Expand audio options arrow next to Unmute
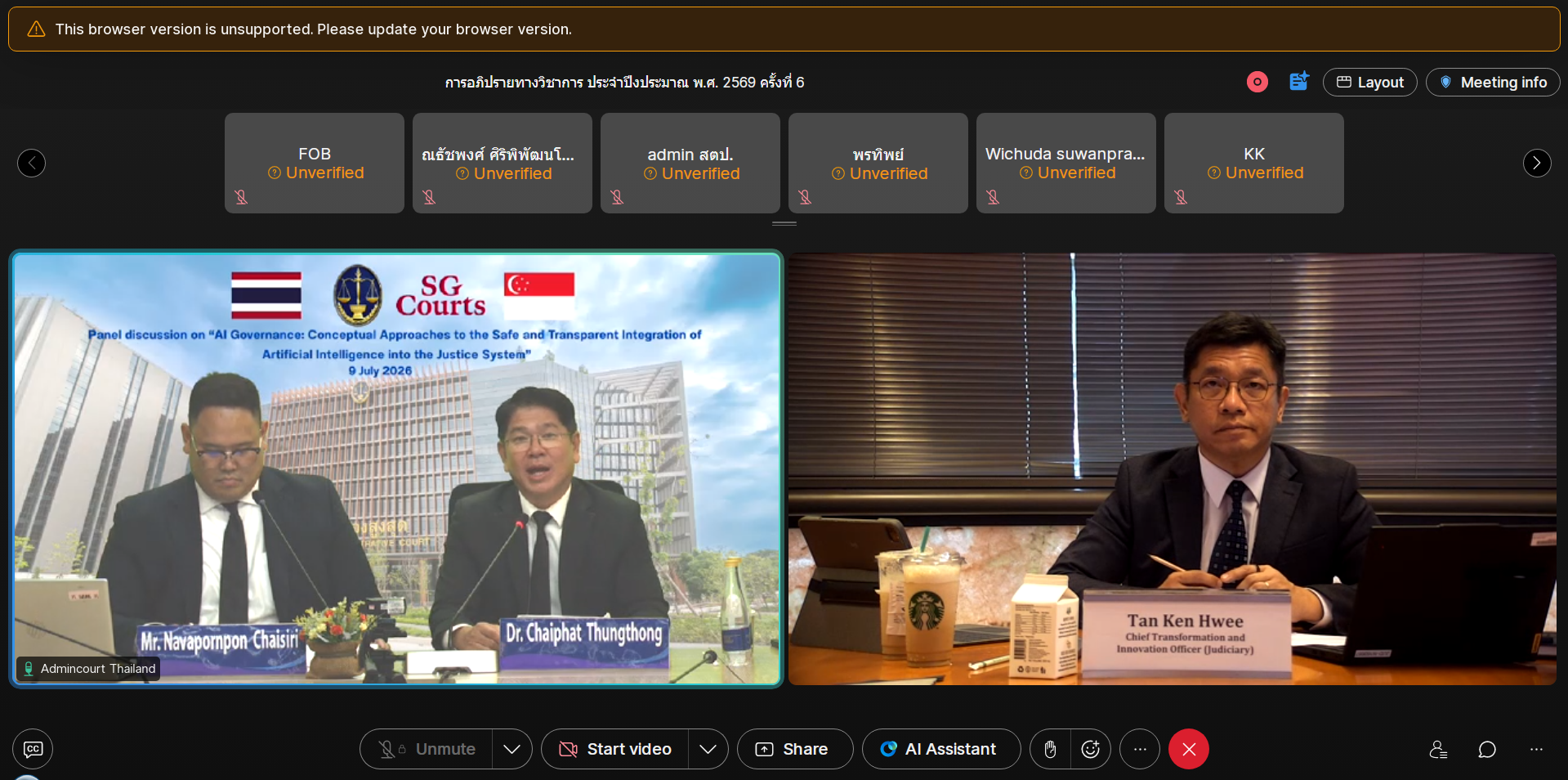1568x780 pixels. (512, 749)
